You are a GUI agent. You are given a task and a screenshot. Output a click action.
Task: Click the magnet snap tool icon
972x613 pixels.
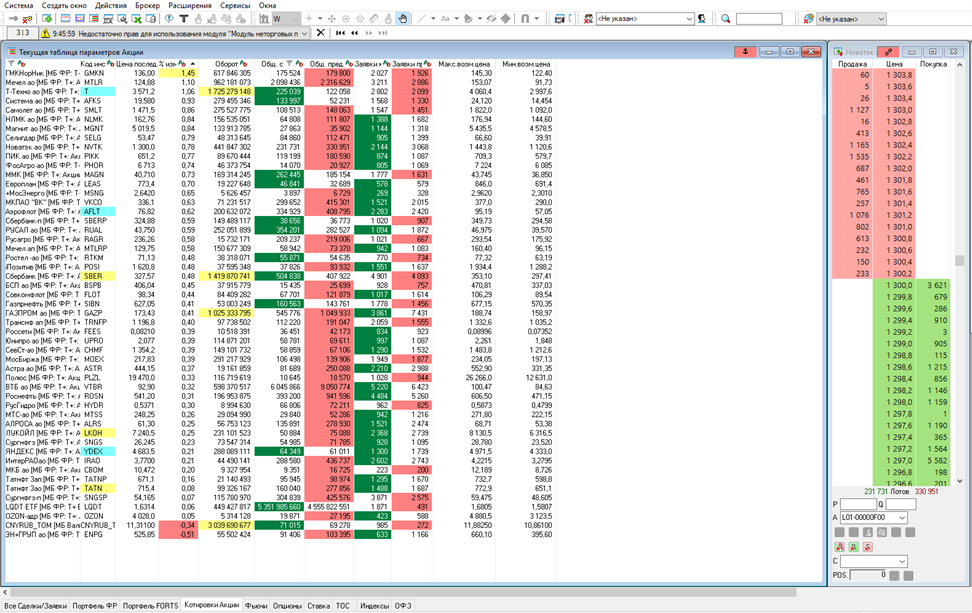point(525,19)
